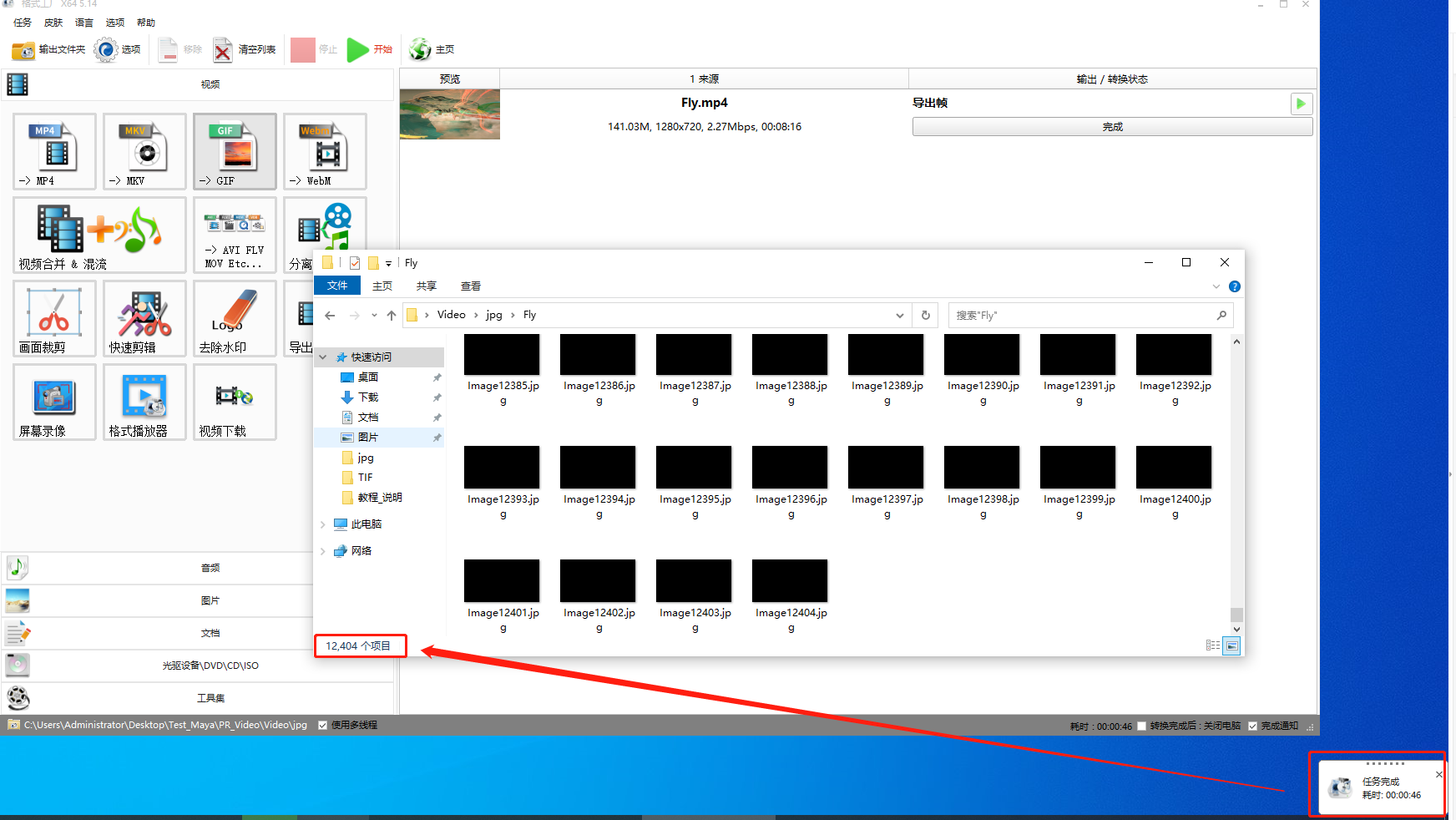Expand the This PC tree node

323,524
